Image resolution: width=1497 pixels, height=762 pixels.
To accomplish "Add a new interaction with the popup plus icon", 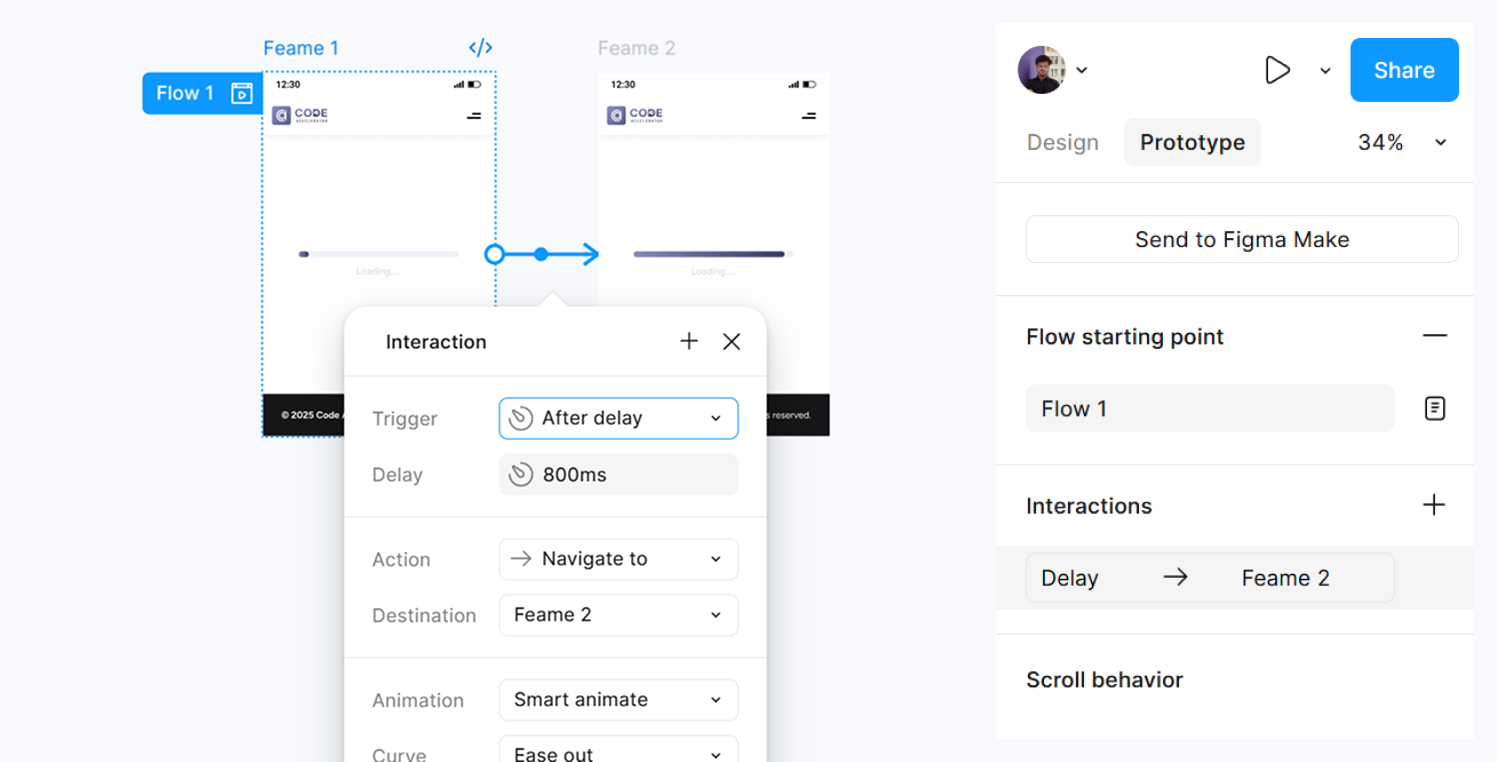I will click(689, 341).
